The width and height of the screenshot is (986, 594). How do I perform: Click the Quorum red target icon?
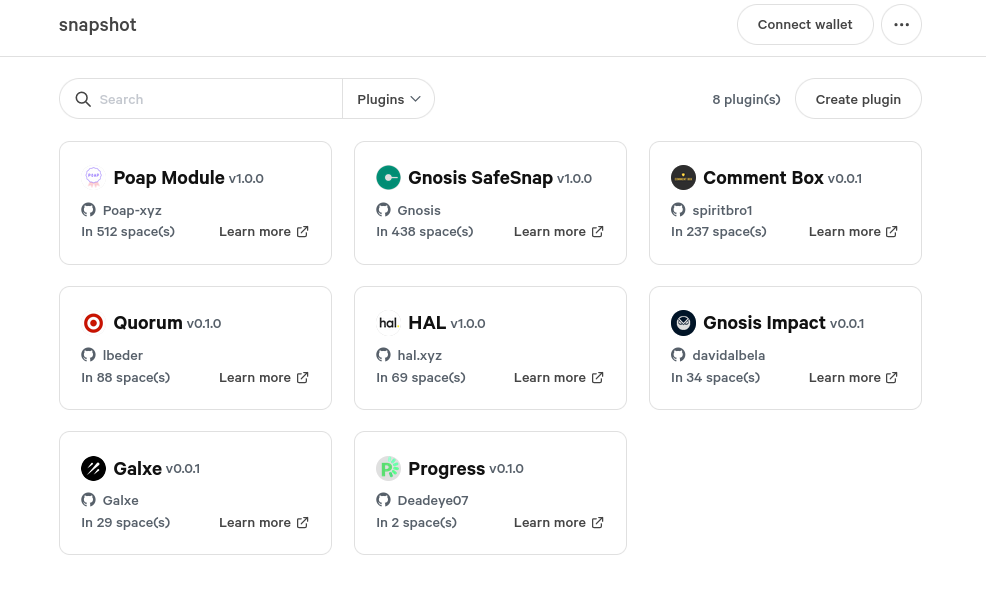[x=93, y=323]
